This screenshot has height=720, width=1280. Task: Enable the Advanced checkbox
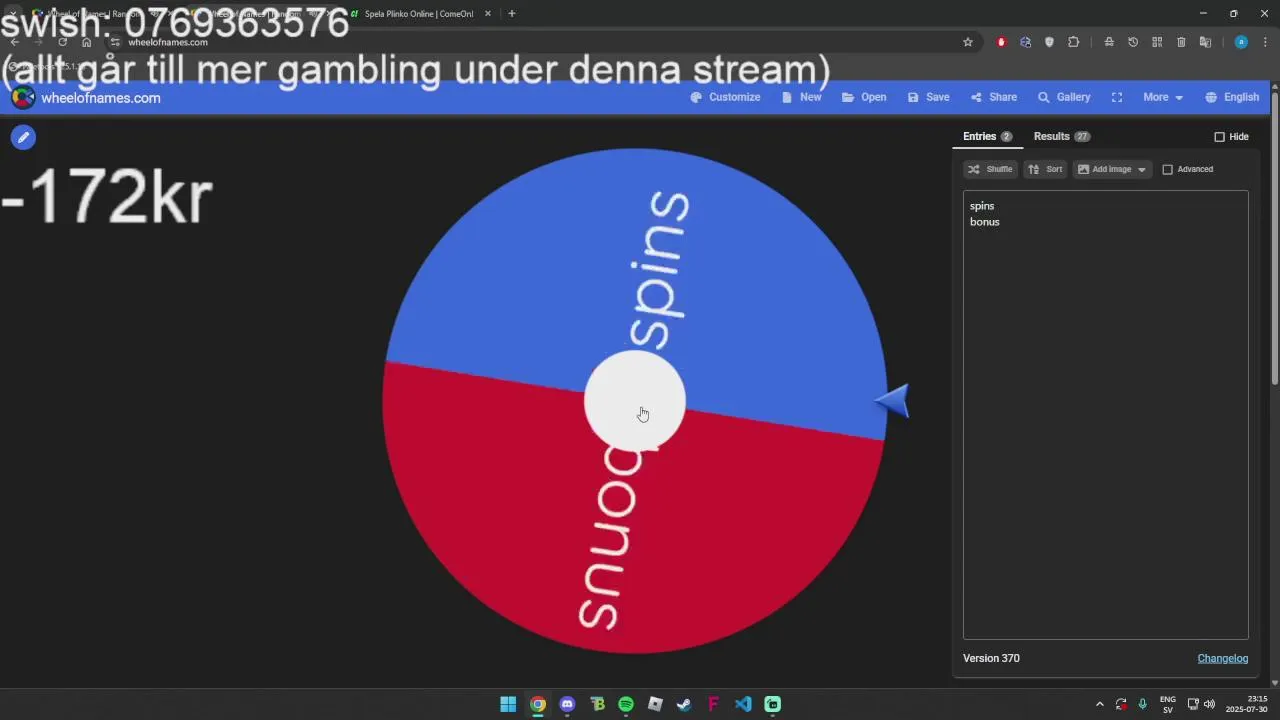1167,169
